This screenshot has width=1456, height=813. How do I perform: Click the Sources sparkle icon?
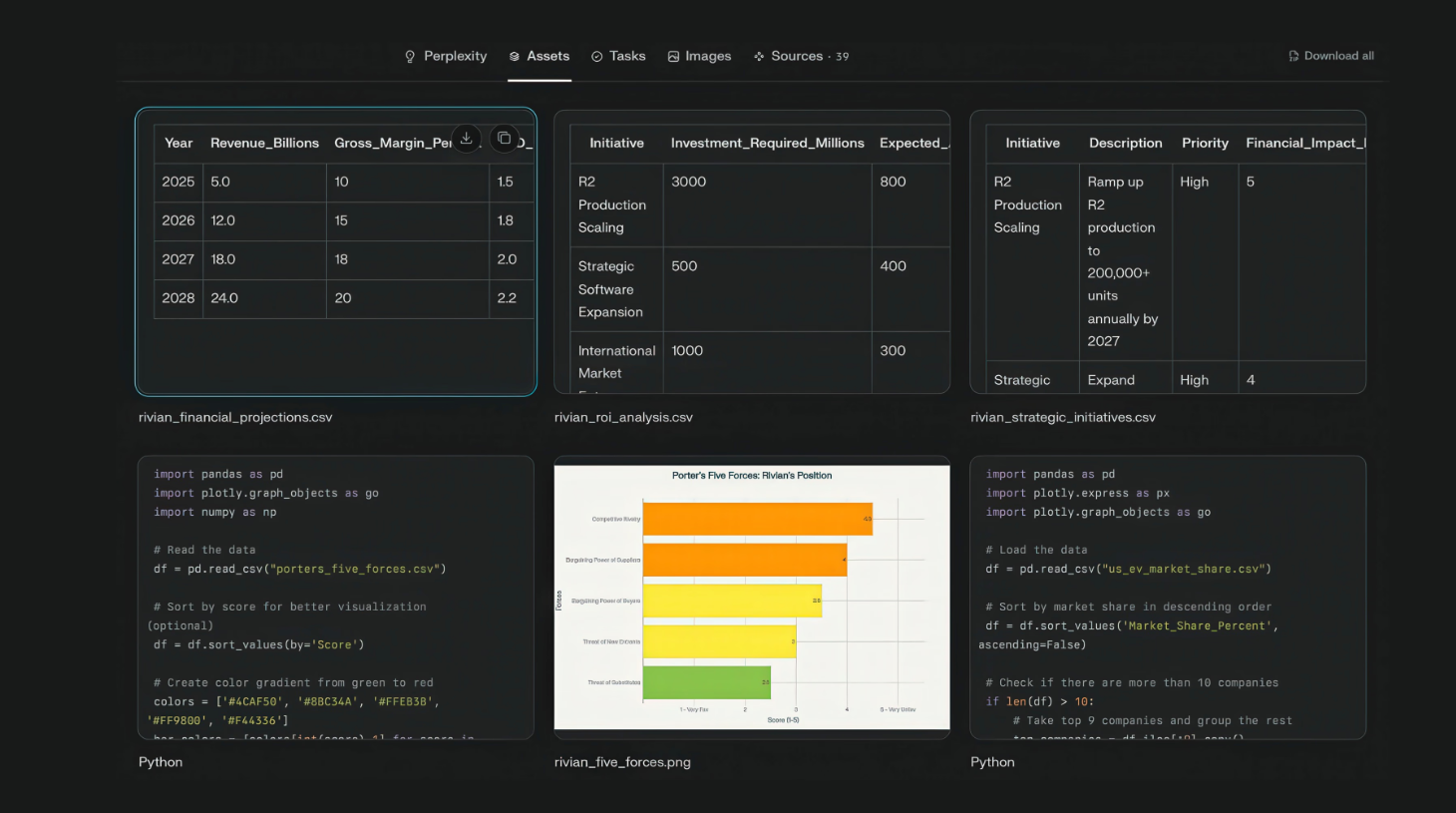point(759,57)
